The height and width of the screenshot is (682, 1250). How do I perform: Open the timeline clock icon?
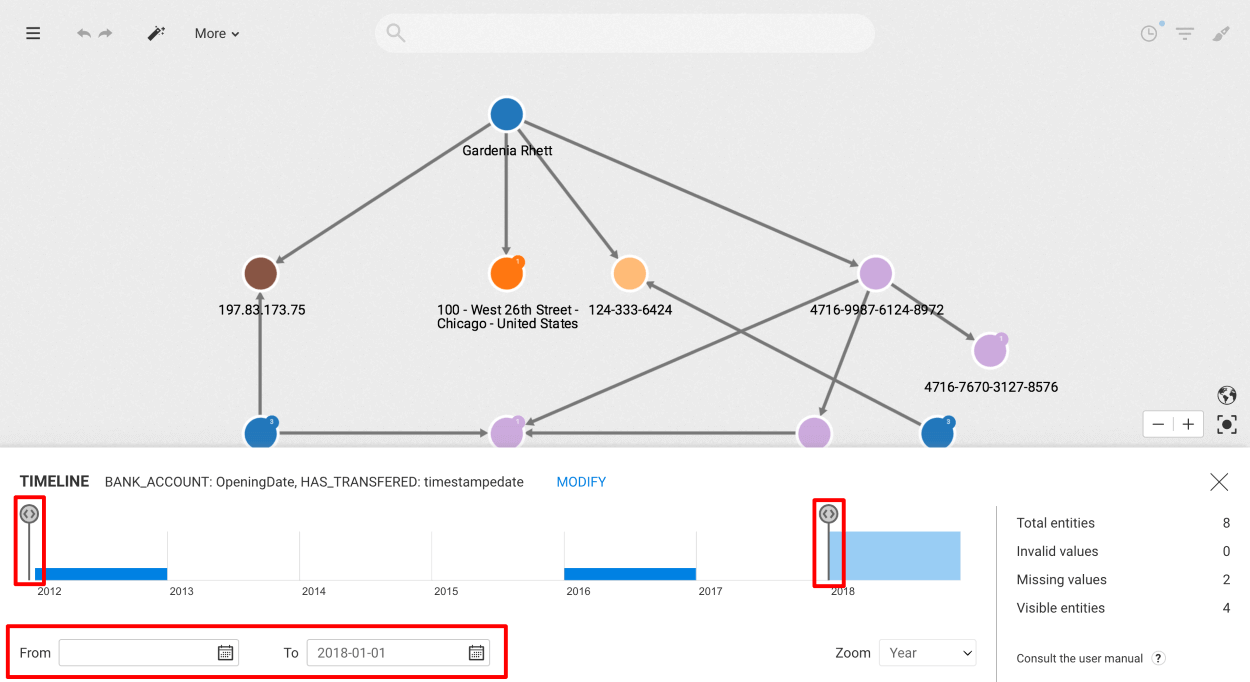pos(1150,33)
